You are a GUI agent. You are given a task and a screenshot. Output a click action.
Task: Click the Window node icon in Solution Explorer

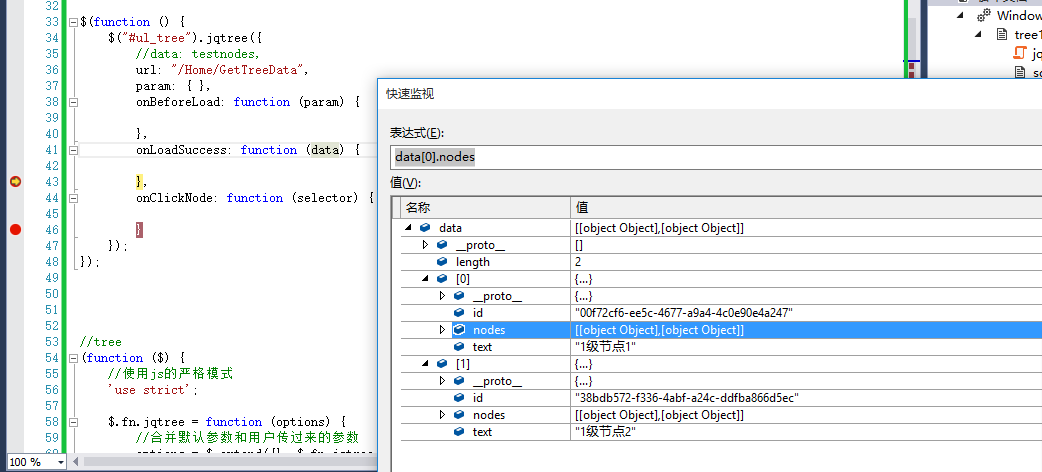(x=984, y=15)
